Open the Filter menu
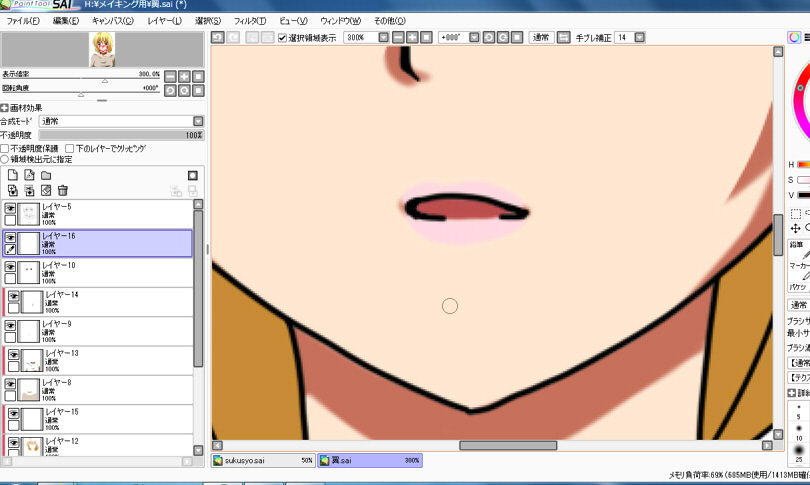 point(250,21)
